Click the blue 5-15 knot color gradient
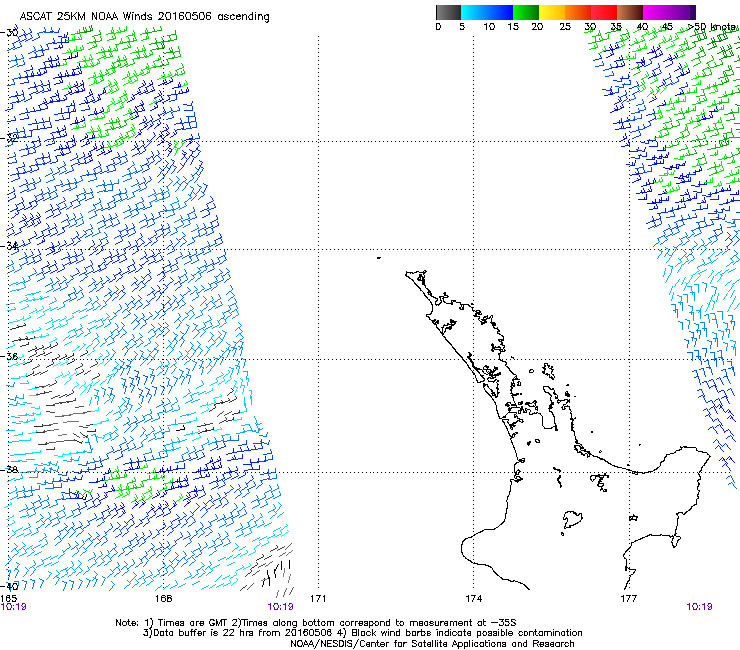This screenshot has width=740, height=650. [x=487, y=12]
